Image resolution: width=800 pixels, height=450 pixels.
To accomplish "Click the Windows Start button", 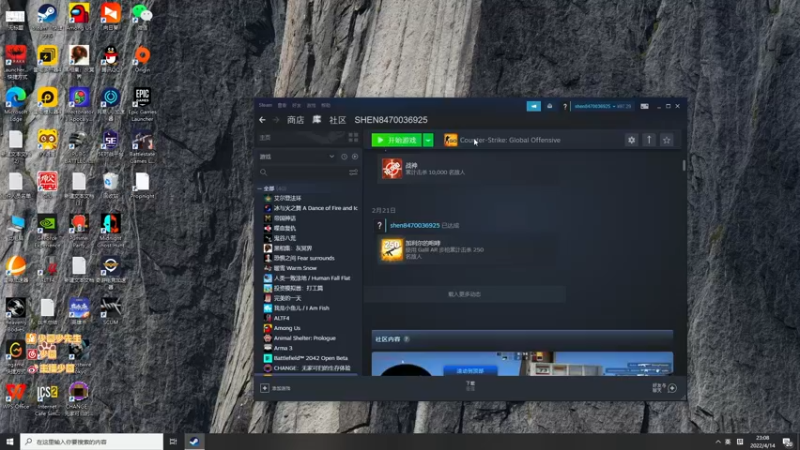I will pyautogui.click(x=10, y=441).
